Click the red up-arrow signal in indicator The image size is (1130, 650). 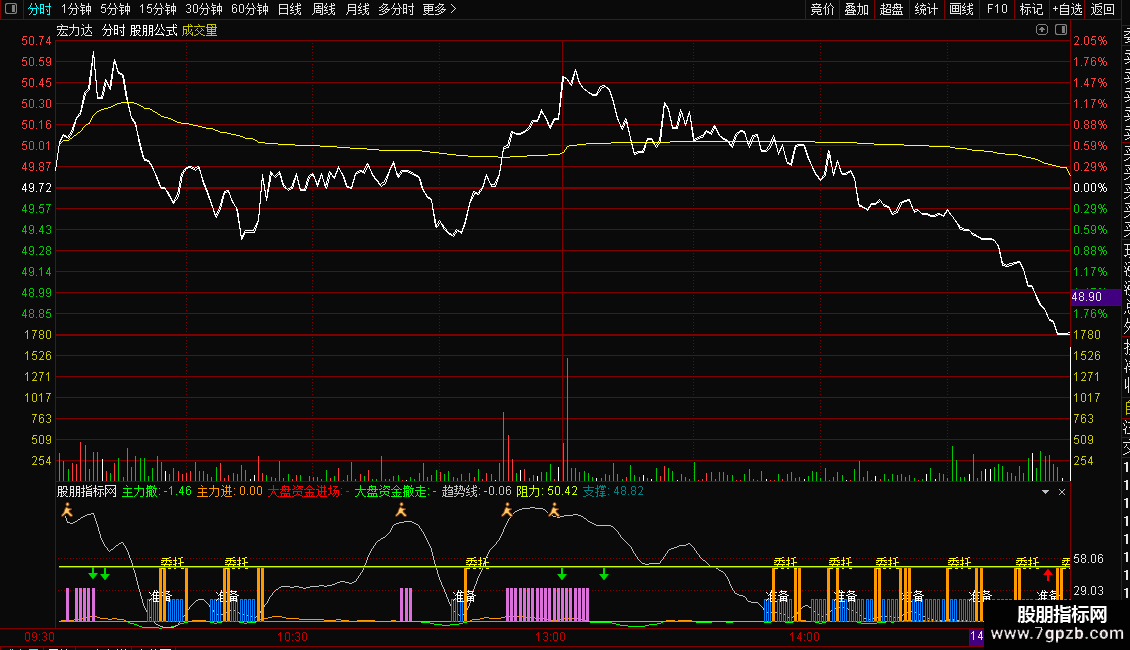1048,574
